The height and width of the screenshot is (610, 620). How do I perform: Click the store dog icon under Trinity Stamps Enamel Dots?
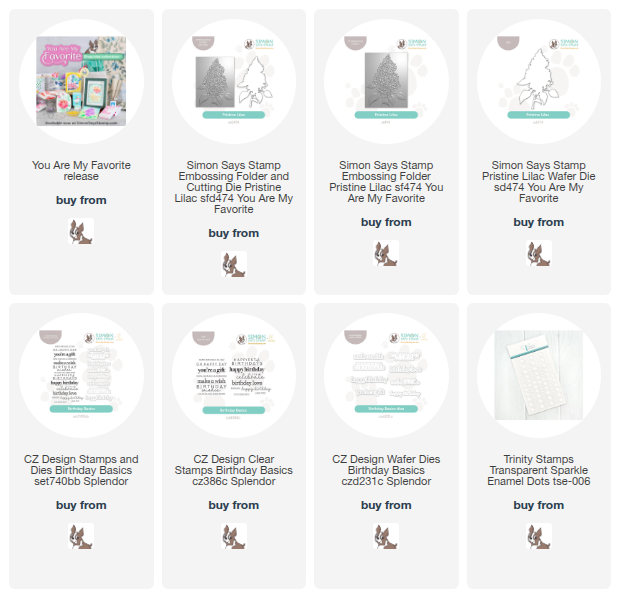coord(539,536)
